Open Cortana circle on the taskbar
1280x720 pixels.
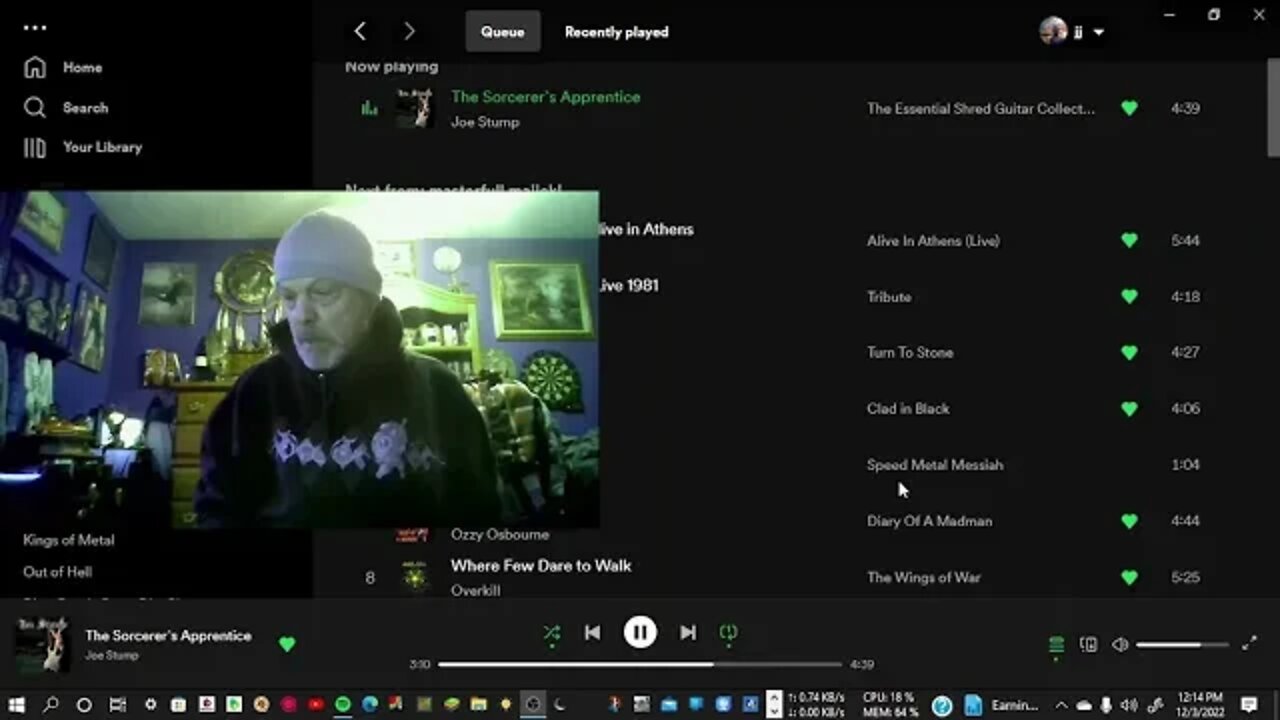pyautogui.click(x=84, y=705)
